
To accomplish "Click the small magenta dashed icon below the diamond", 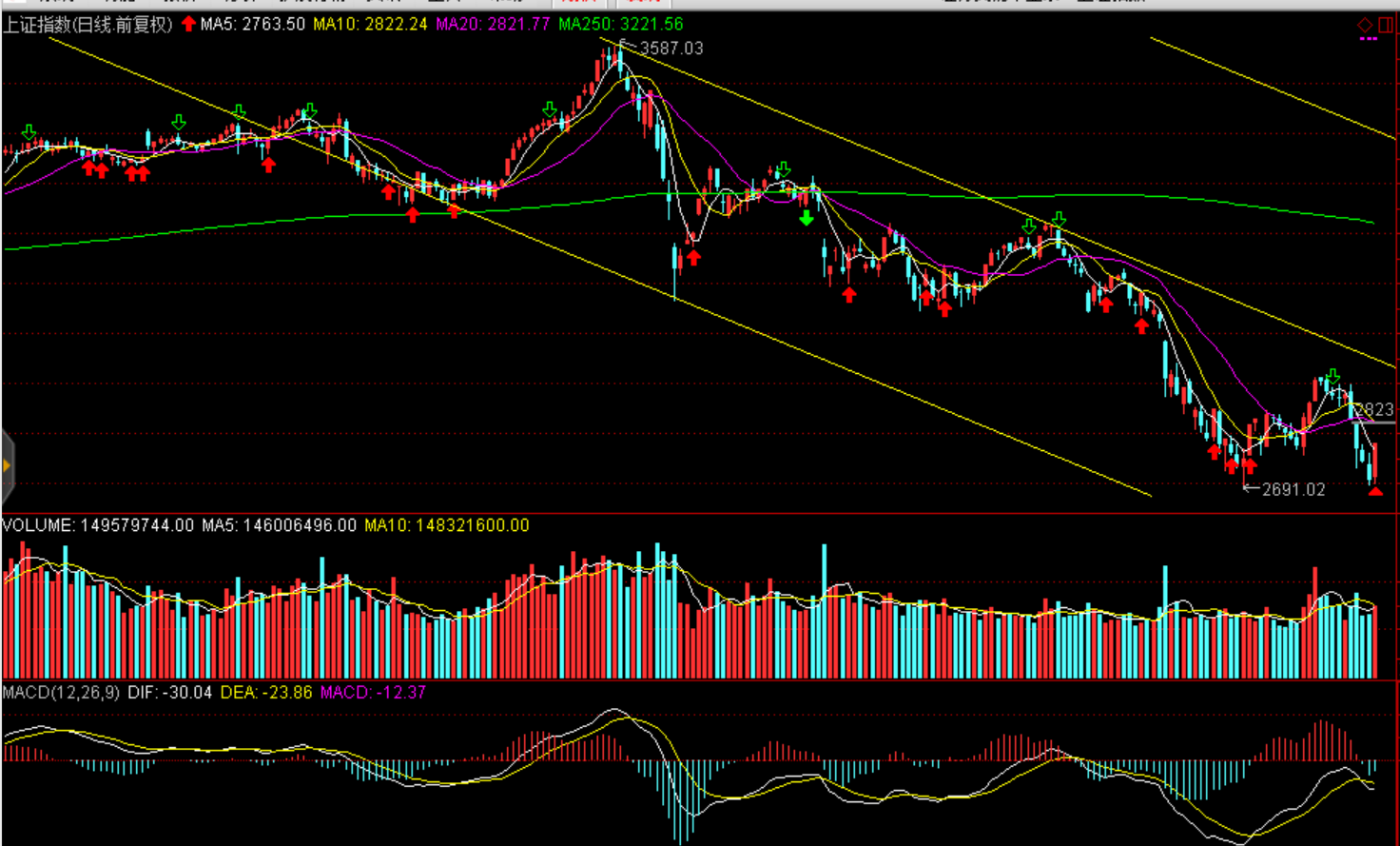I will pos(1369,39).
